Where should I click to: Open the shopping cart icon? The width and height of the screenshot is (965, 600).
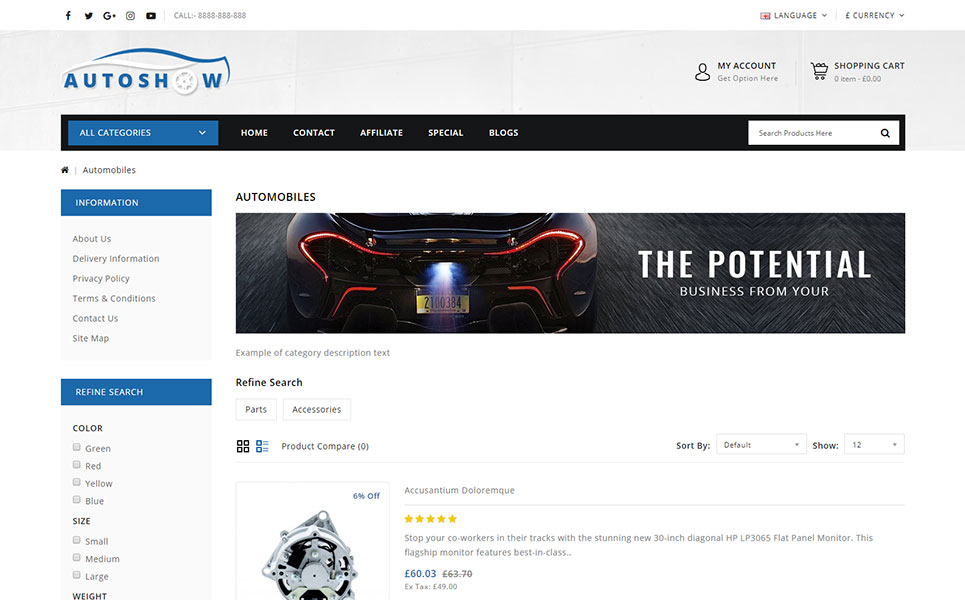tap(819, 71)
